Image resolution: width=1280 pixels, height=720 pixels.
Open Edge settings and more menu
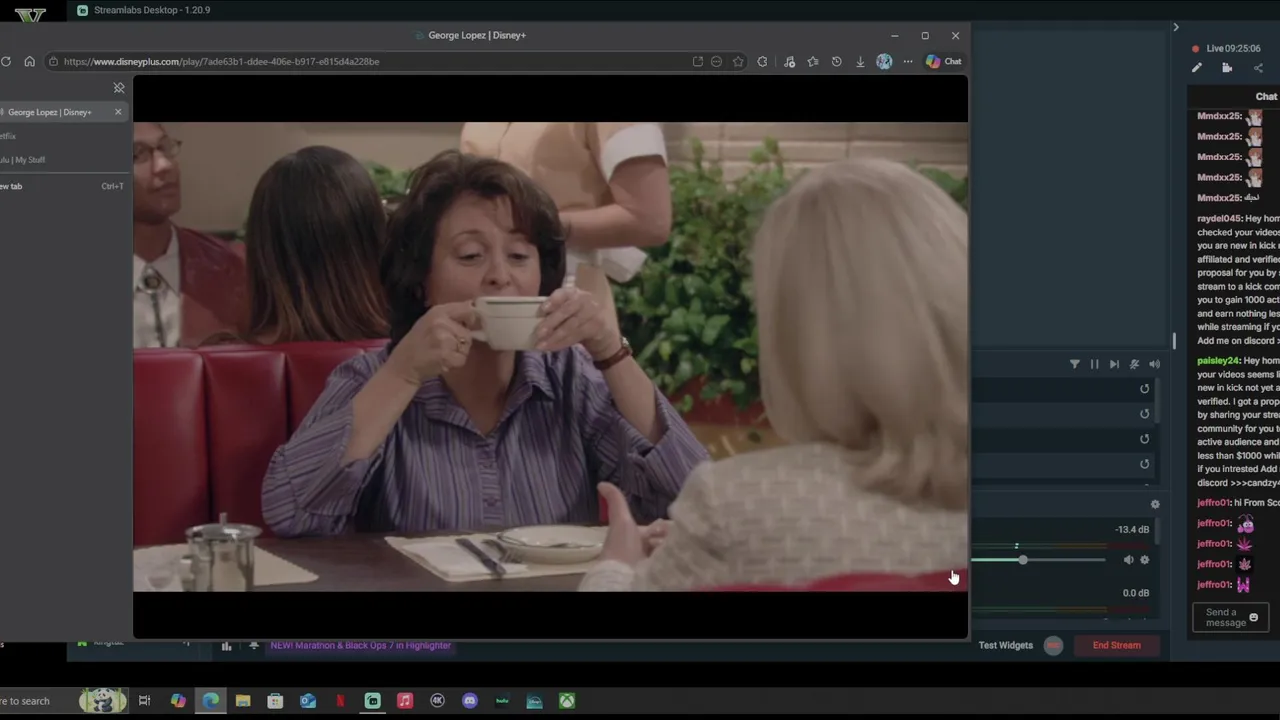pyautogui.click(x=908, y=61)
